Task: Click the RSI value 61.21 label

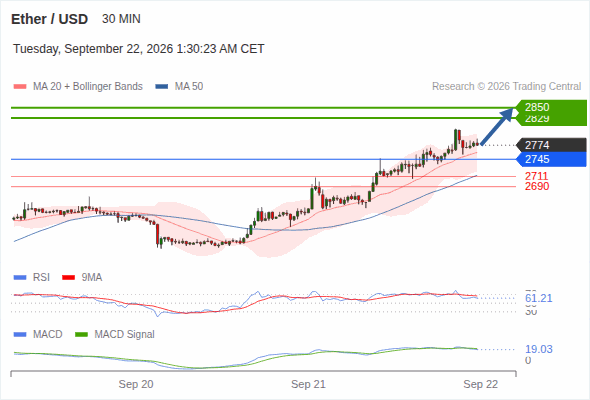Action: (539, 298)
